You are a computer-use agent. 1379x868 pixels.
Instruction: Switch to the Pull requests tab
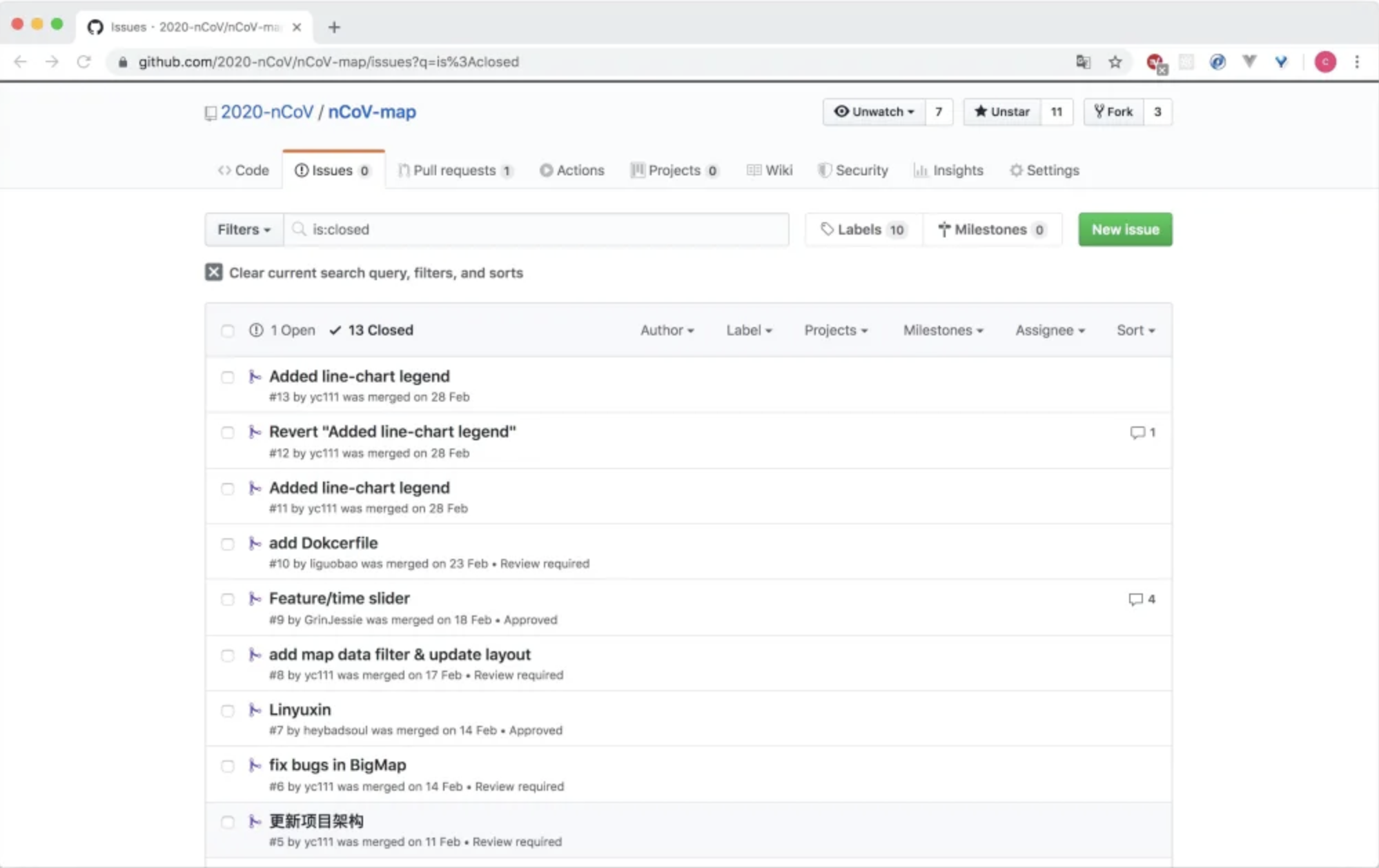click(456, 170)
